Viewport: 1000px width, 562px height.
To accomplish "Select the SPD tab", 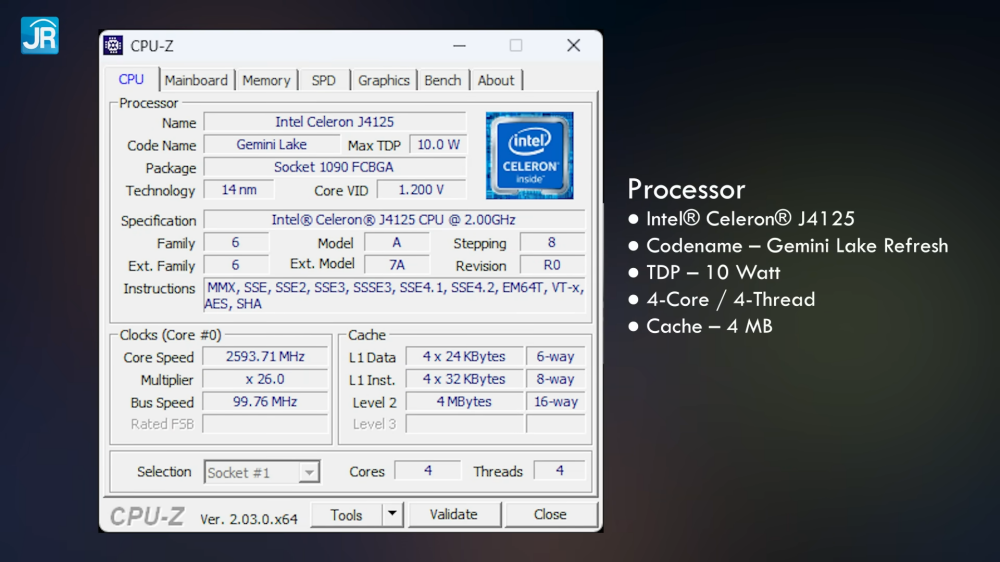I will pyautogui.click(x=323, y=80).
